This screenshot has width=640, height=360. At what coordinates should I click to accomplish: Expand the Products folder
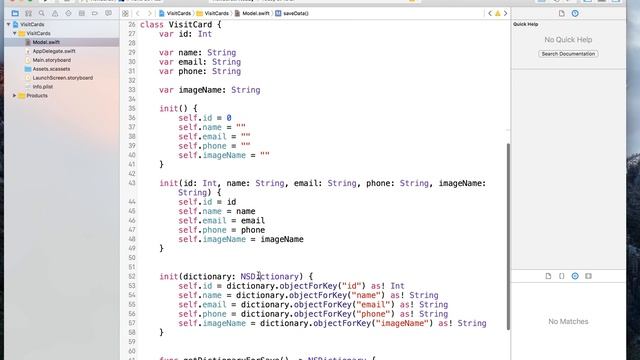[15, 96]
